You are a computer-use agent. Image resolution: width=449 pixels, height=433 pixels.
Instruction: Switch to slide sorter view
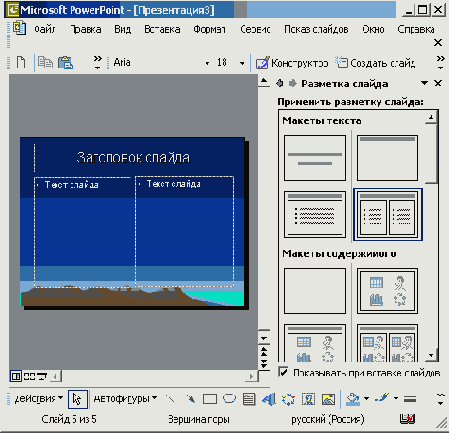(x=29, y=376)
